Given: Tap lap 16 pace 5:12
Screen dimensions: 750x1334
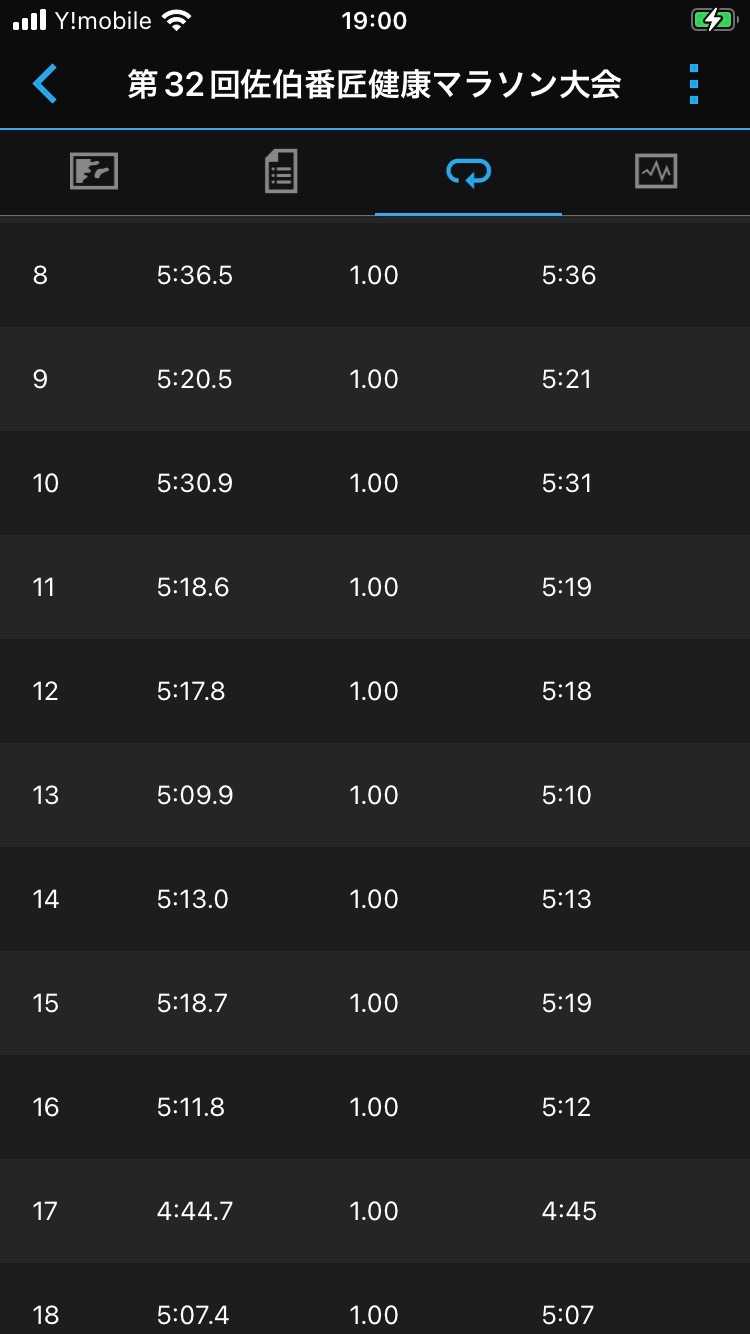Looking at the screenshot, I should tap(567, 1107).
